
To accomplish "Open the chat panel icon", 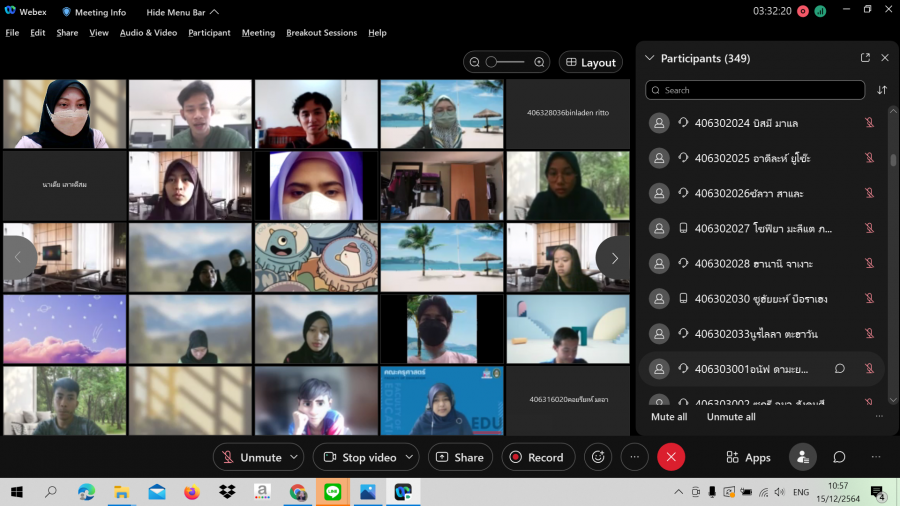I will click(x=839, y=457).
